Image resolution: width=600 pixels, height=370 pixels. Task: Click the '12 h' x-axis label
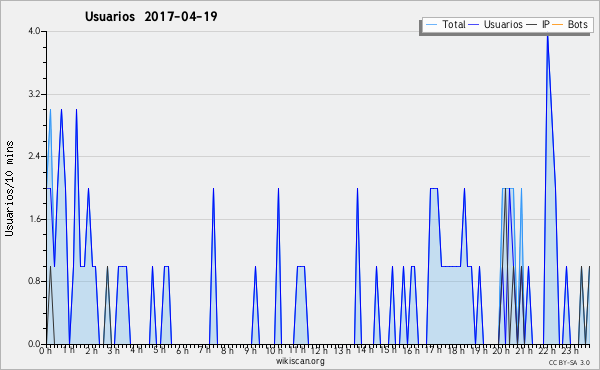tap(319, 350)
